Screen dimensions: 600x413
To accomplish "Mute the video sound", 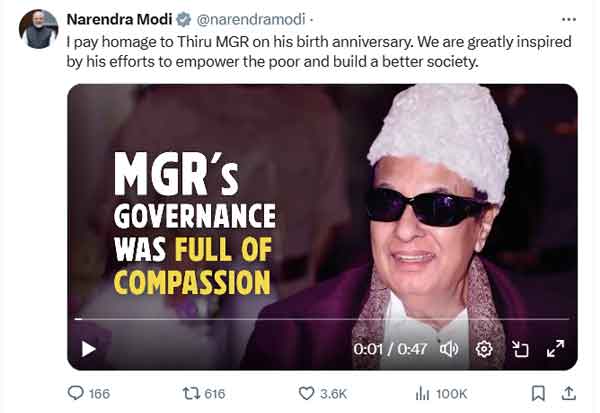I will (449, 349).
